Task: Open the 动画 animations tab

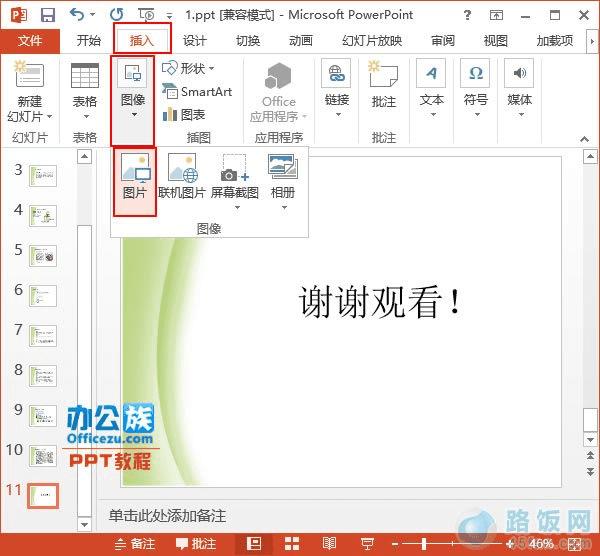Action: 301,41
